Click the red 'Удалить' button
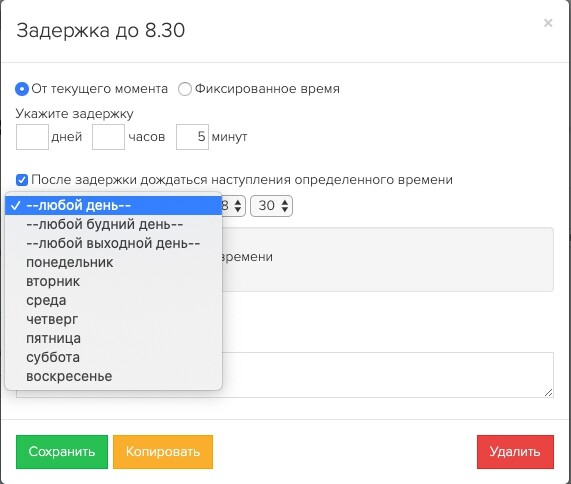571x484 pixels. [x=515, y=452]
